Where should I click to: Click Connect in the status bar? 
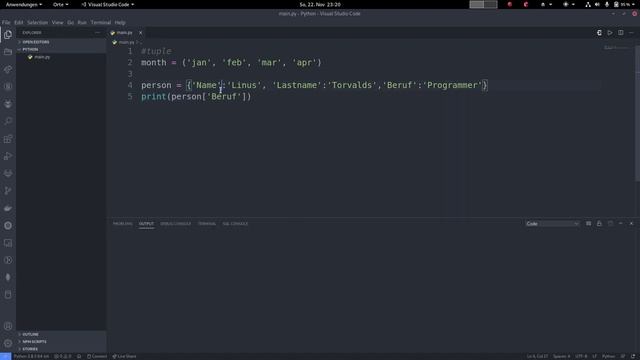point(97,356)
